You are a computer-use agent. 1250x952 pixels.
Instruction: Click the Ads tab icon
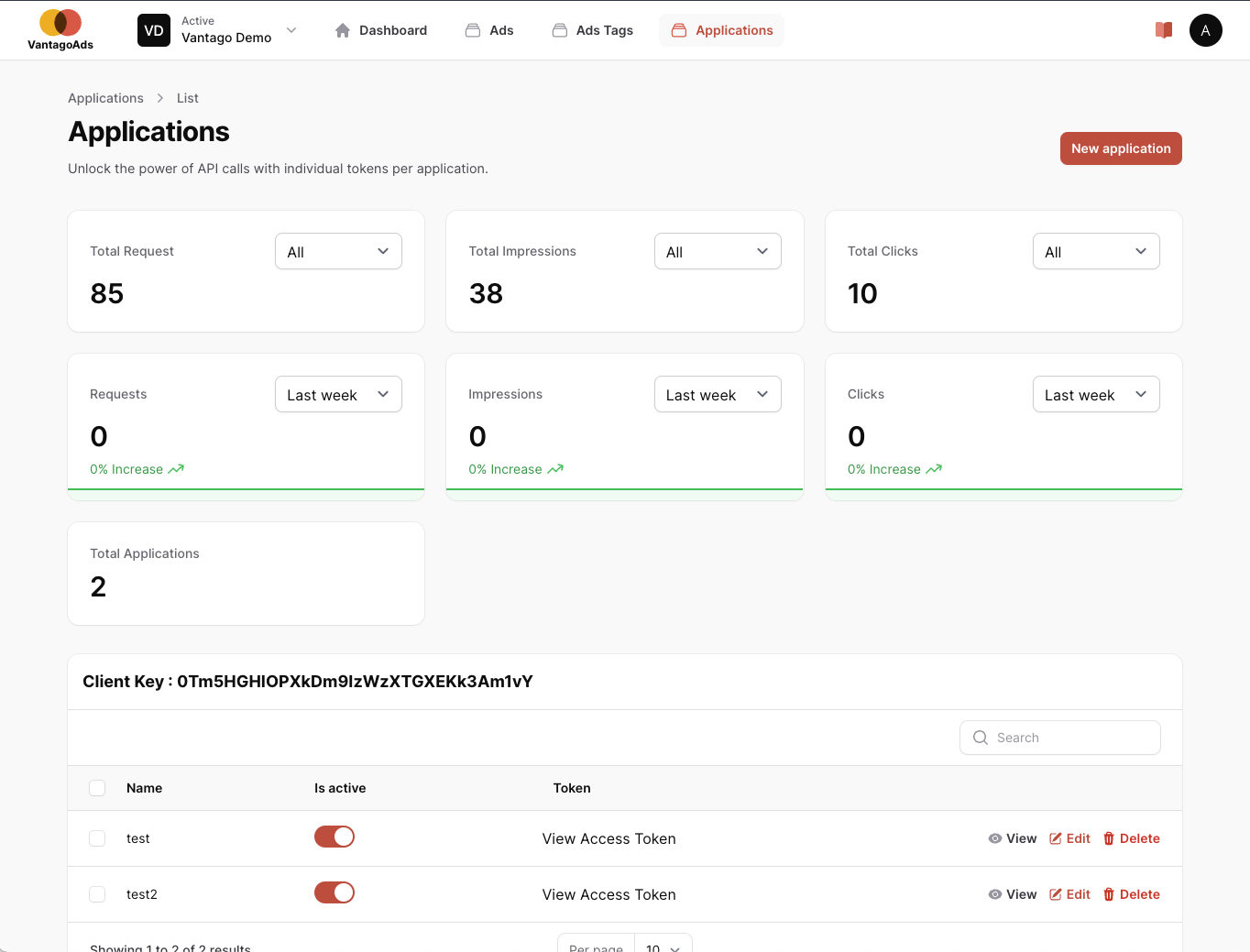(x=473, y=30)
